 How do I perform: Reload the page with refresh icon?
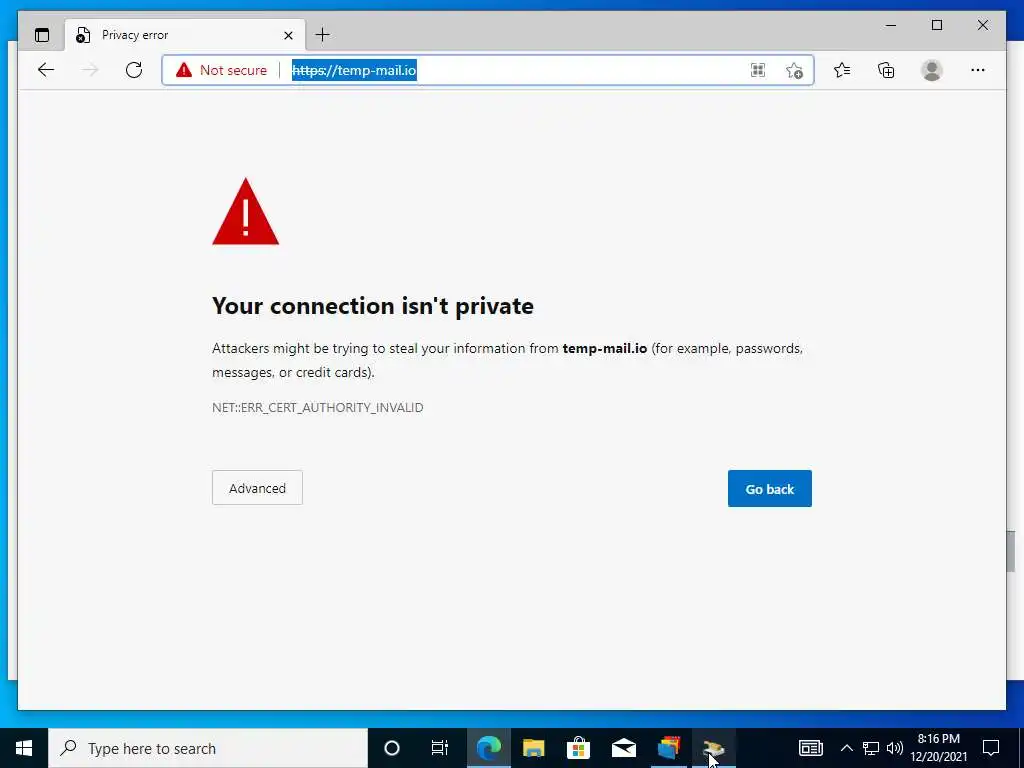pos(134,70)
